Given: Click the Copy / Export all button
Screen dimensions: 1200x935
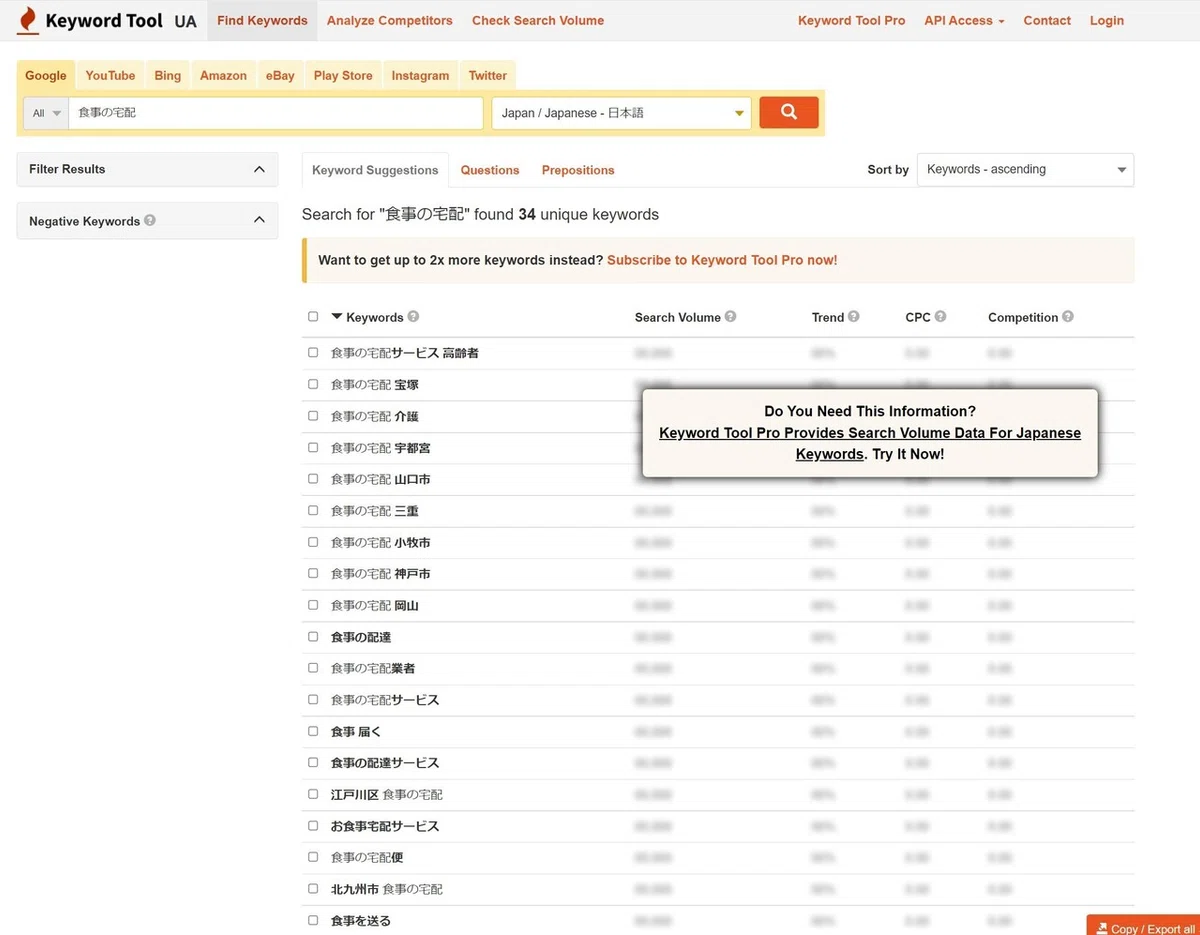Looking at the screenshot, I should pos(1145,927).
